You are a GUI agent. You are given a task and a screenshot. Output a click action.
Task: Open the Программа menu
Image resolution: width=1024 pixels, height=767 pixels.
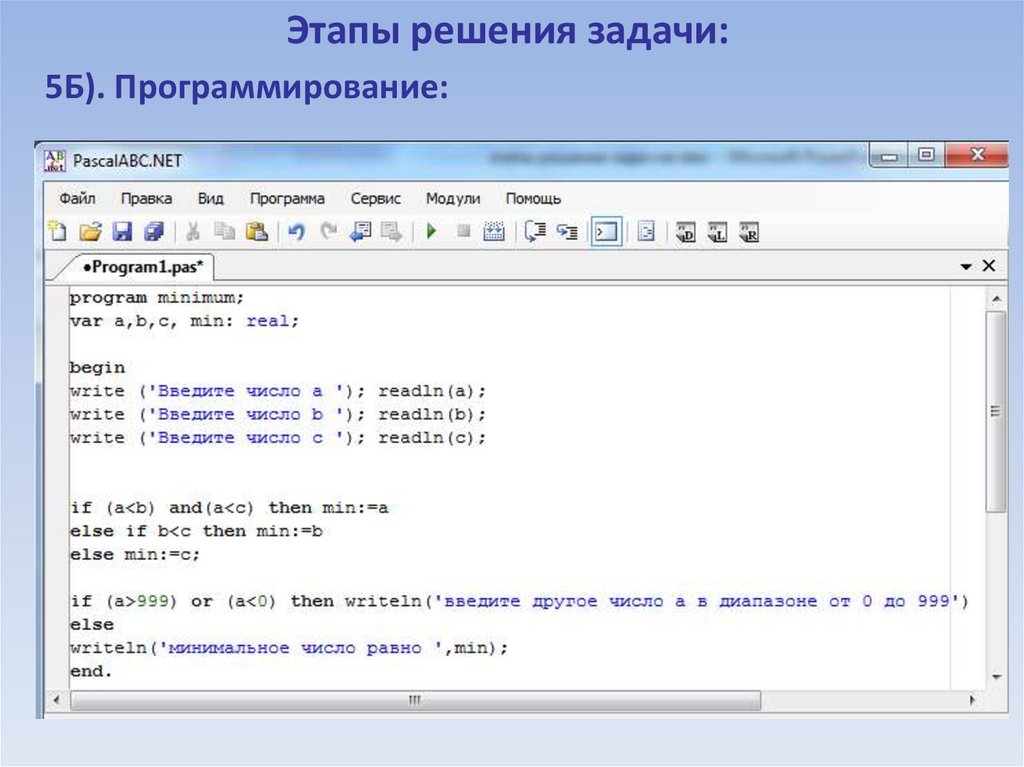tap(287, 199)
